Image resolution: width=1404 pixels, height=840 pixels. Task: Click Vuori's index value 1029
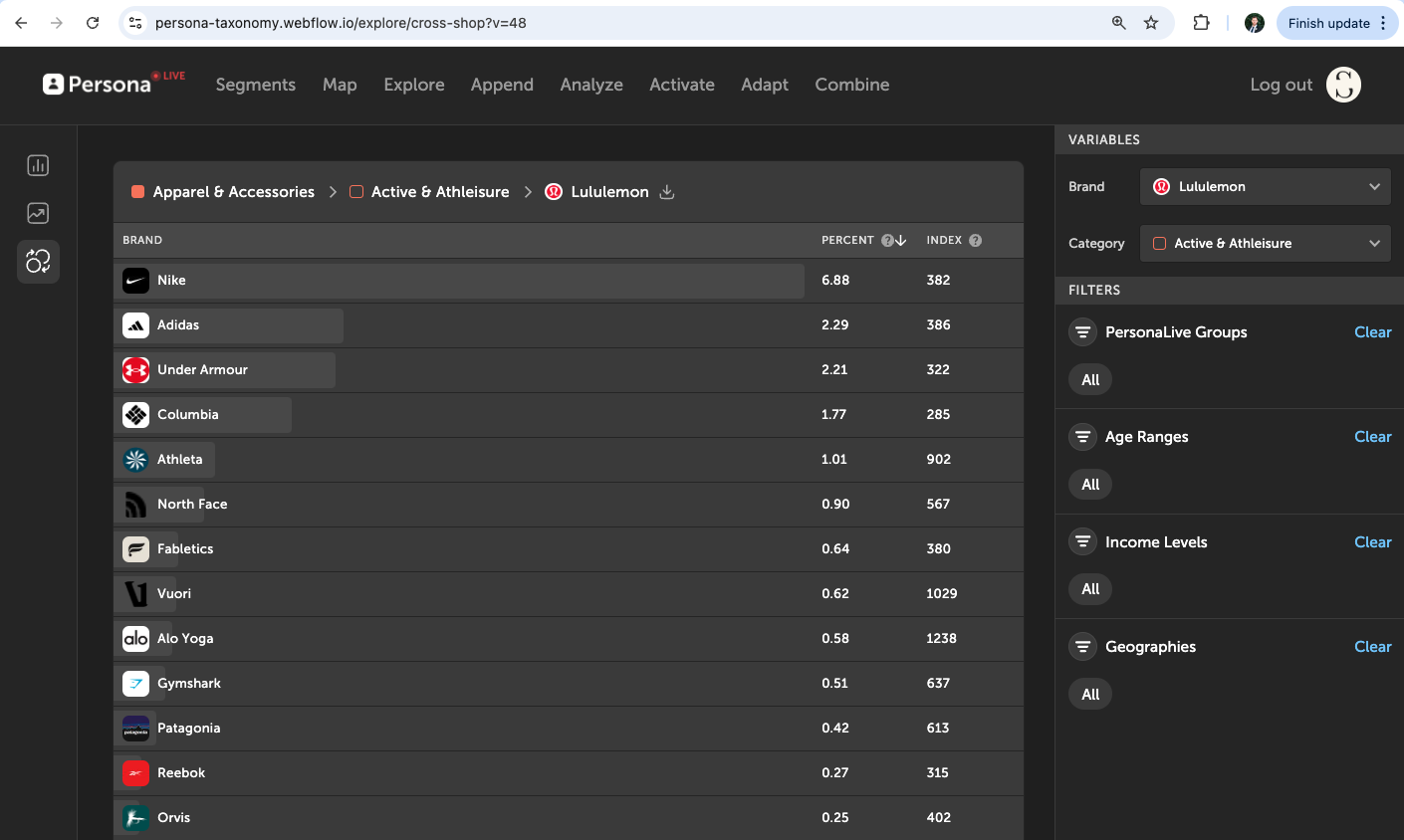[x=941, y=594]
